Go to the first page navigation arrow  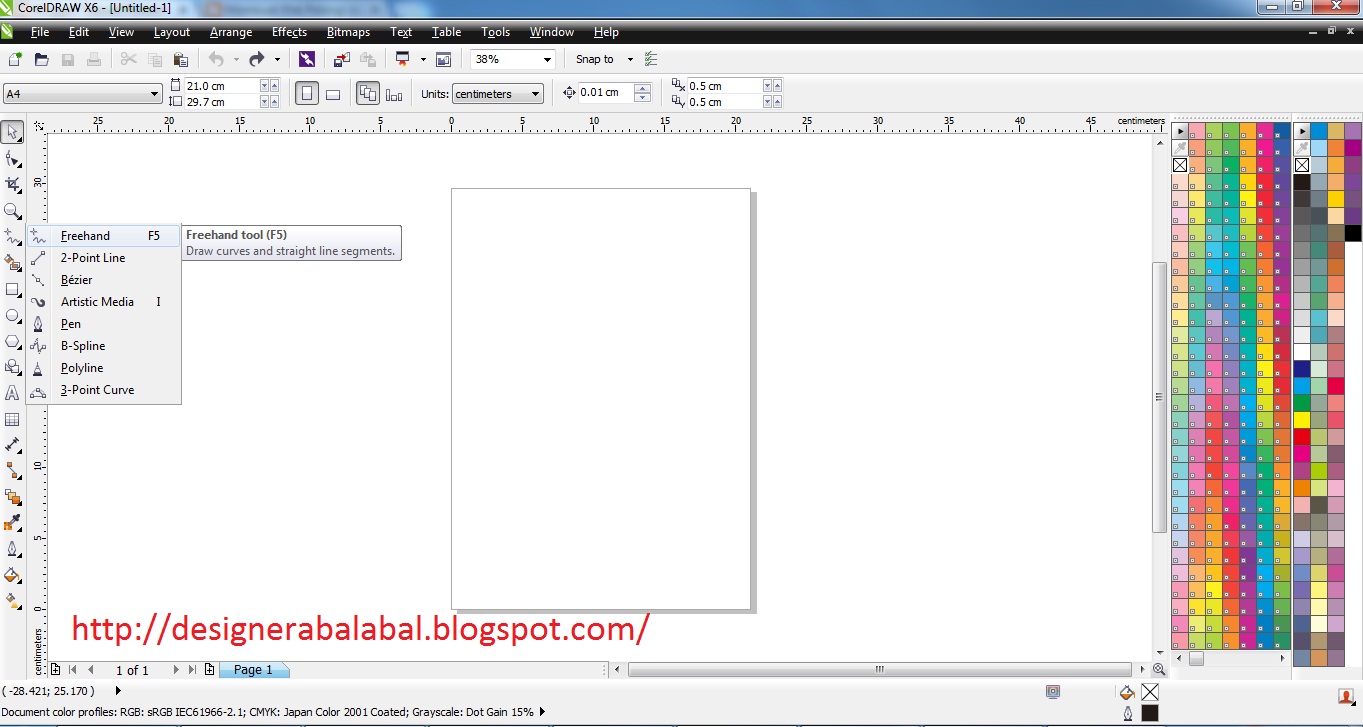[x=73, y=670]
